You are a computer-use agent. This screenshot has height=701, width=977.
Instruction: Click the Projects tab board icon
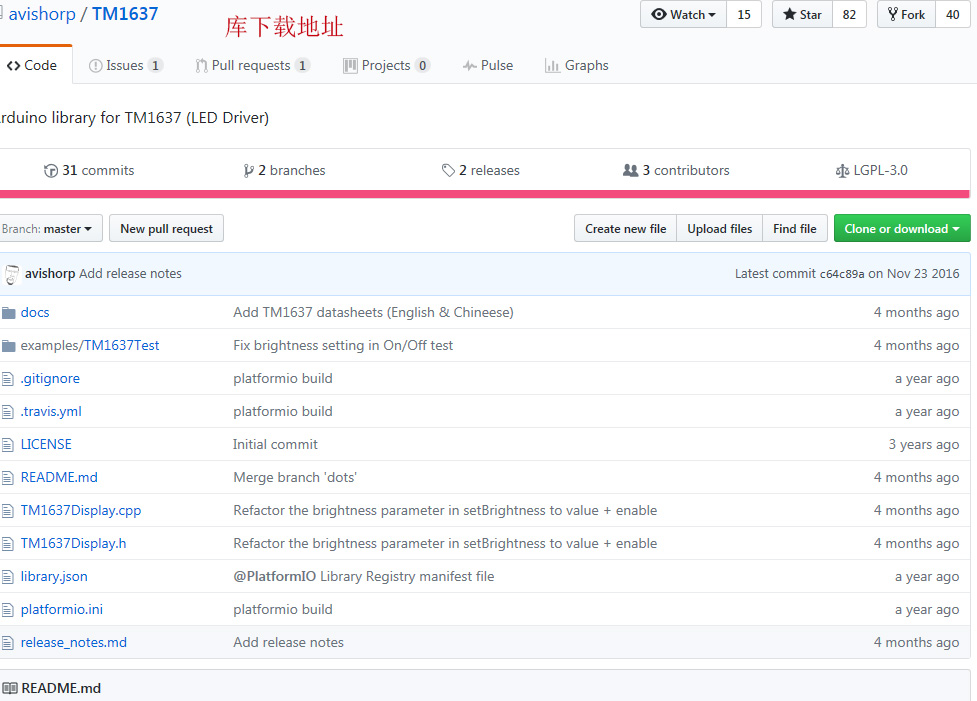(x=350, y=65)
